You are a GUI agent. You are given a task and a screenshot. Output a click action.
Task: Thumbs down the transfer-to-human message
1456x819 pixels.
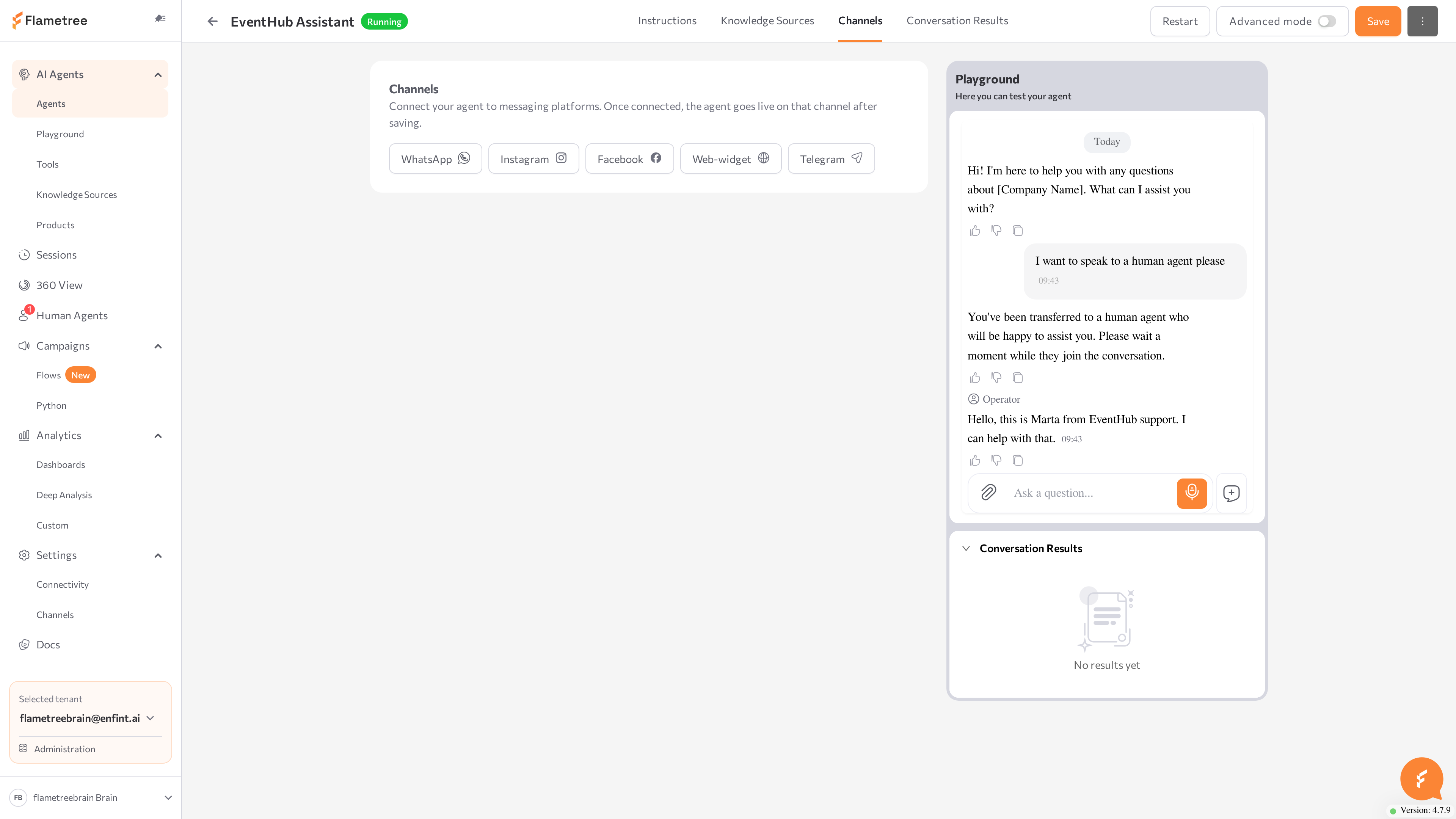point(996,378)
